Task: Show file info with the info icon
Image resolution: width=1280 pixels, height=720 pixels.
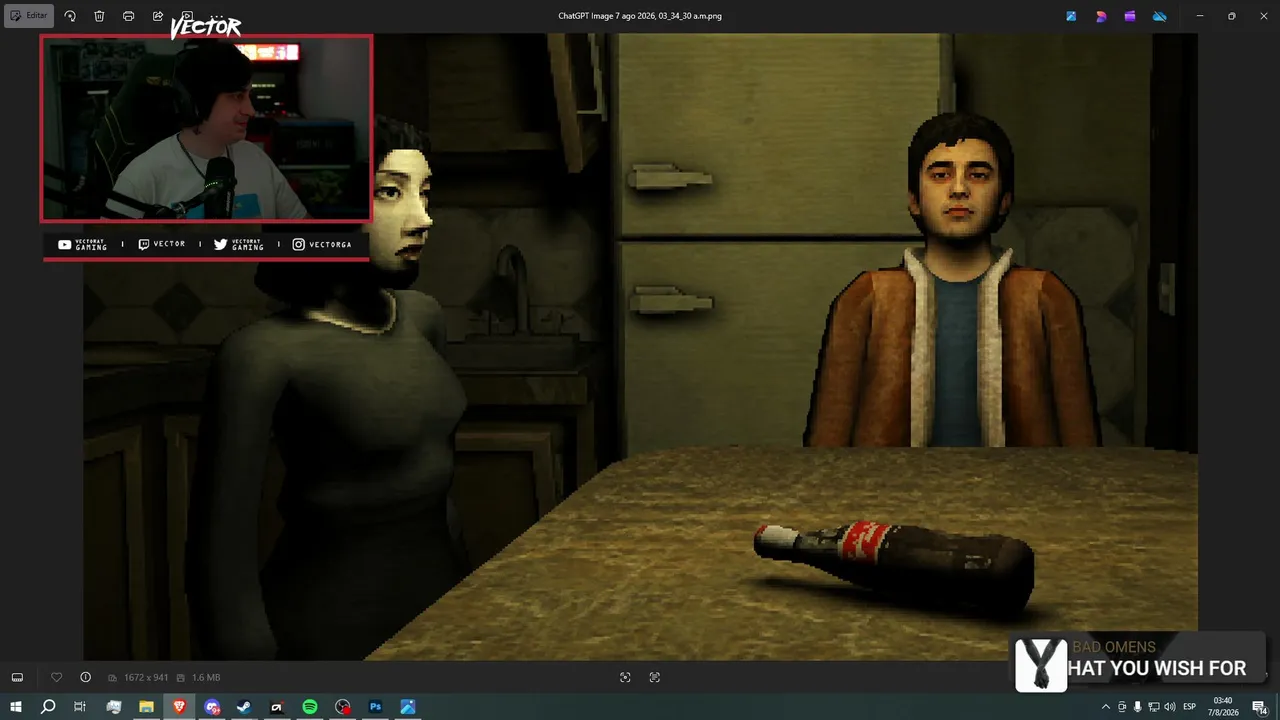Action: 85,677
